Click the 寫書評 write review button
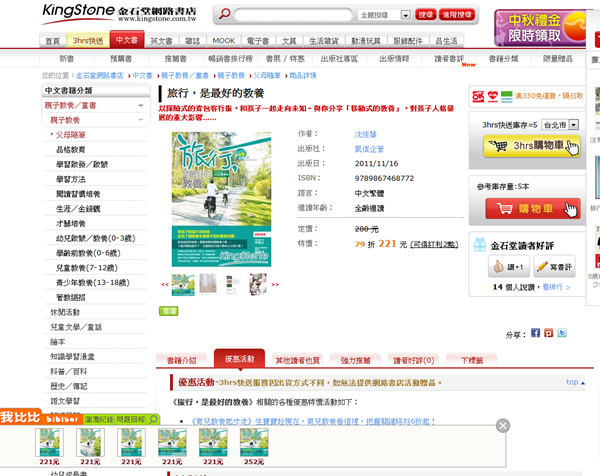The image size is (600, 476). 554,266
